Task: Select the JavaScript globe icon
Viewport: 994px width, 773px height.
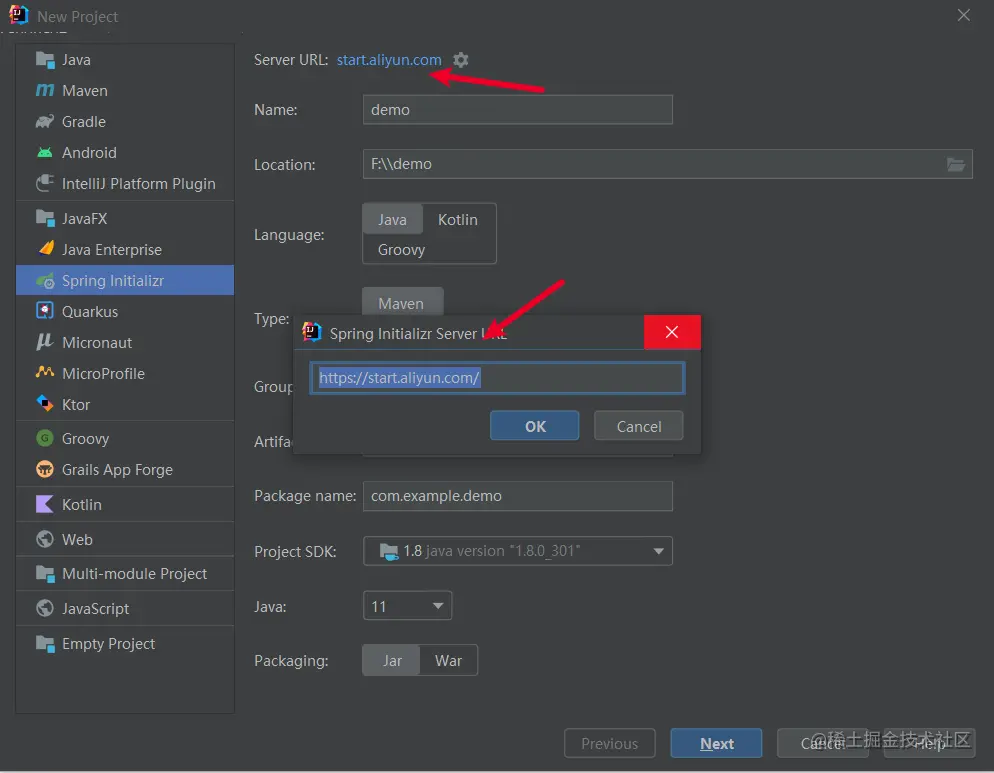Action: tap(45, 608)
